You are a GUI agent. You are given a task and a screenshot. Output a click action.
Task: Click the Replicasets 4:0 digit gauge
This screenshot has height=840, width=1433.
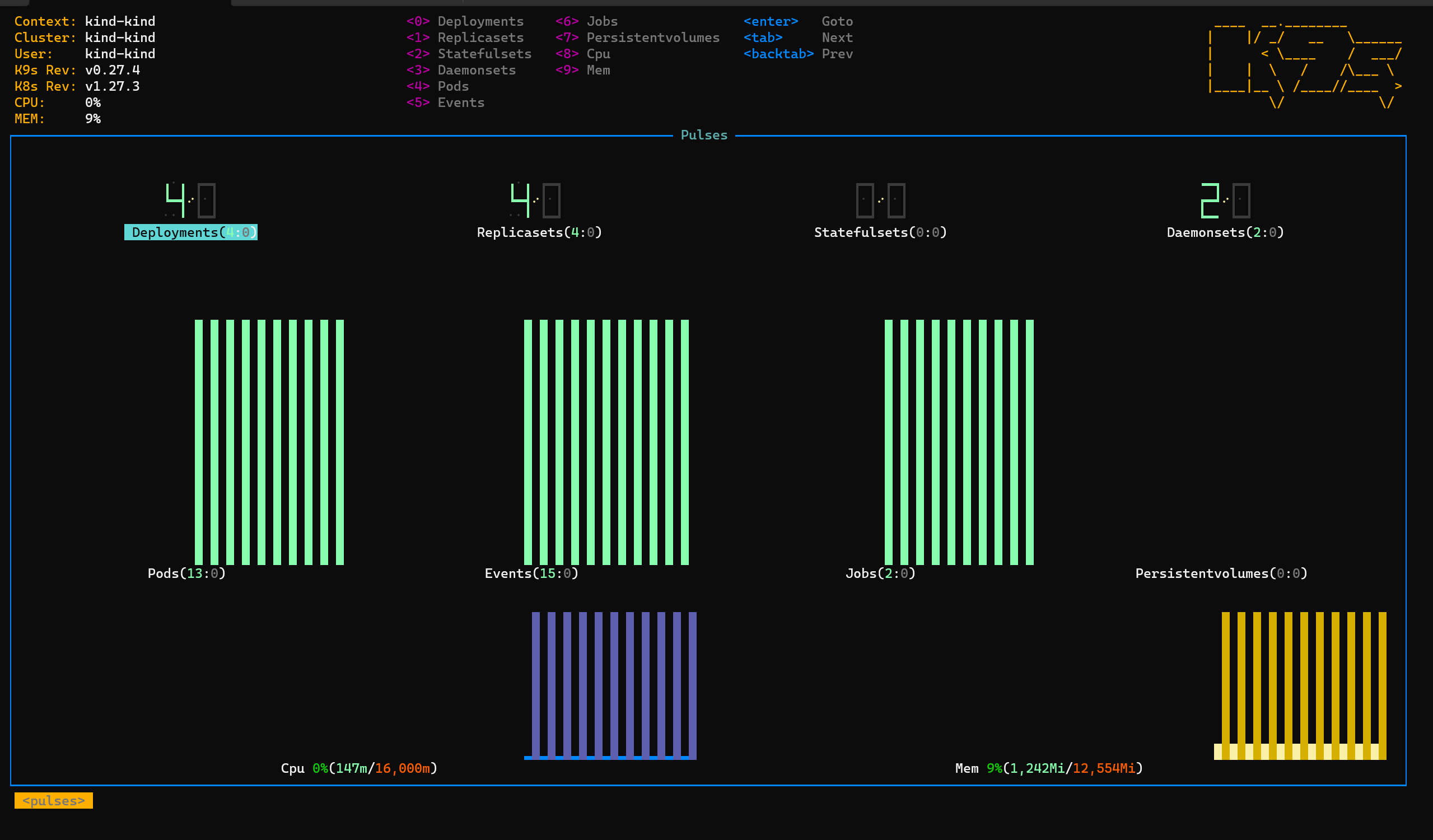pos(535,200)
